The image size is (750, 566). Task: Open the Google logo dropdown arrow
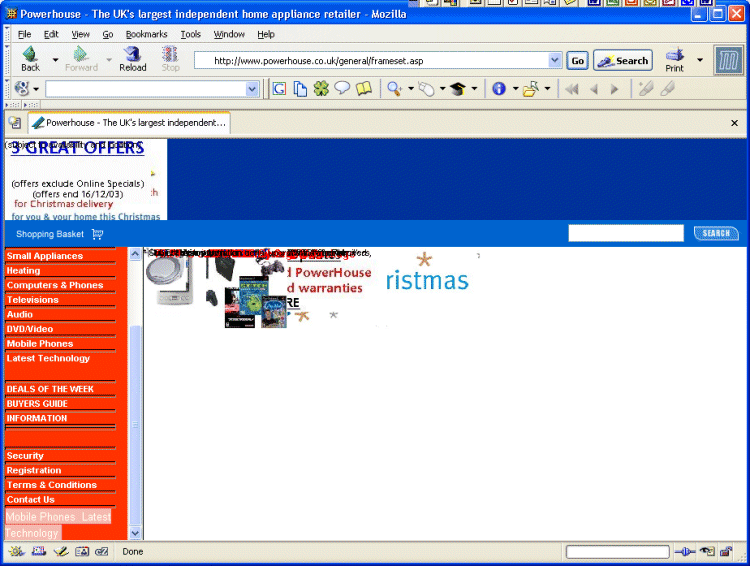[36, 89]
